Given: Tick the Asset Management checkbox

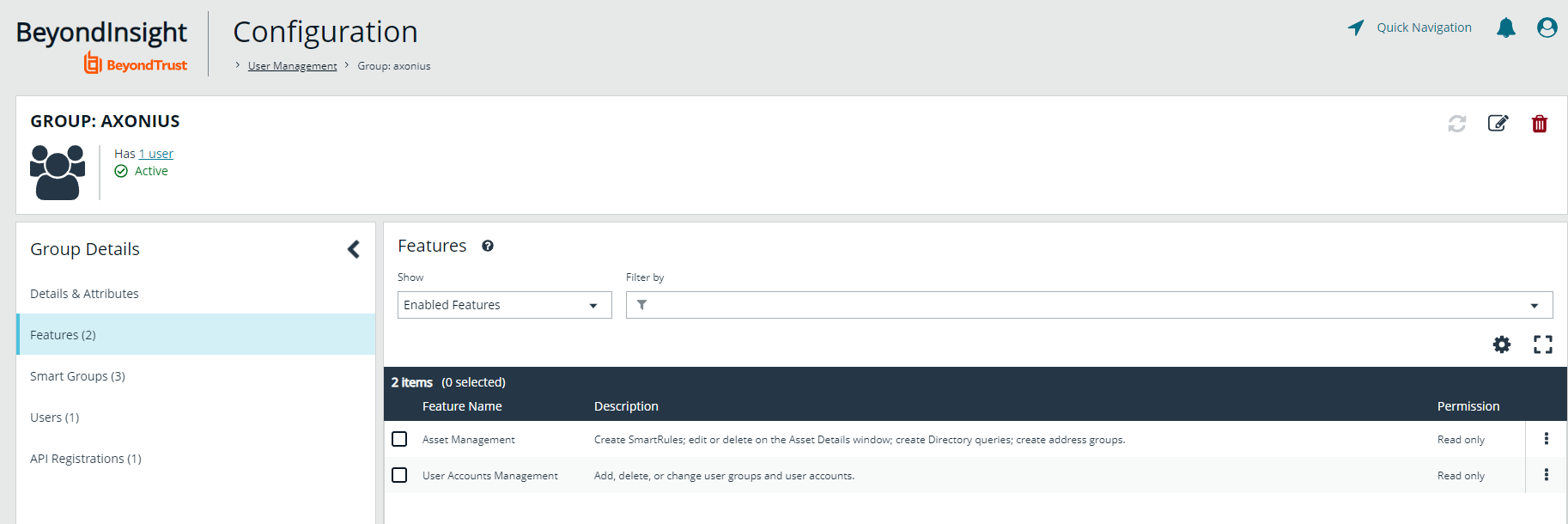Looking at the screenshot, I should point(399,439).
